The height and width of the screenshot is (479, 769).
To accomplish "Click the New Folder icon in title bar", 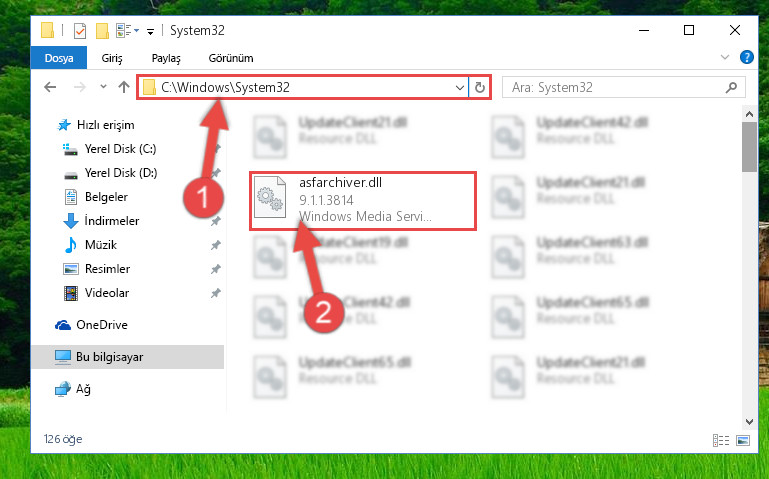I will tap(102, 30).
